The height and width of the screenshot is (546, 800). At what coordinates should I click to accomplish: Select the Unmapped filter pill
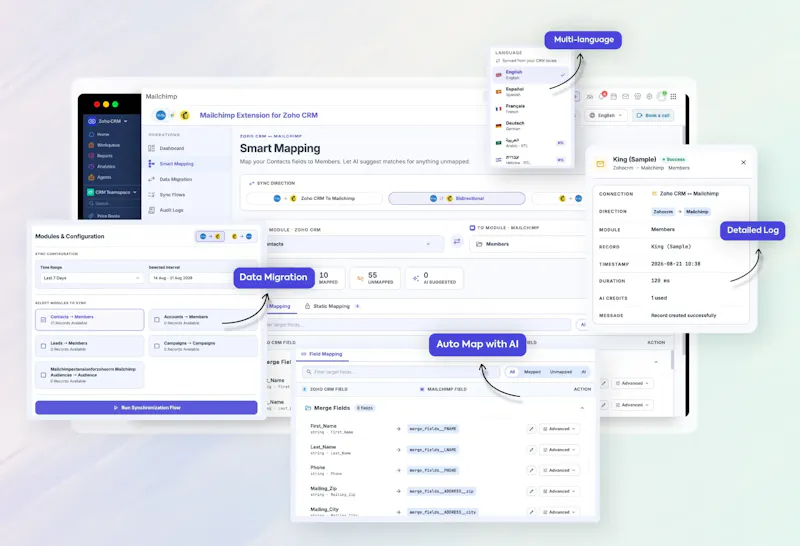coord(561,372)
